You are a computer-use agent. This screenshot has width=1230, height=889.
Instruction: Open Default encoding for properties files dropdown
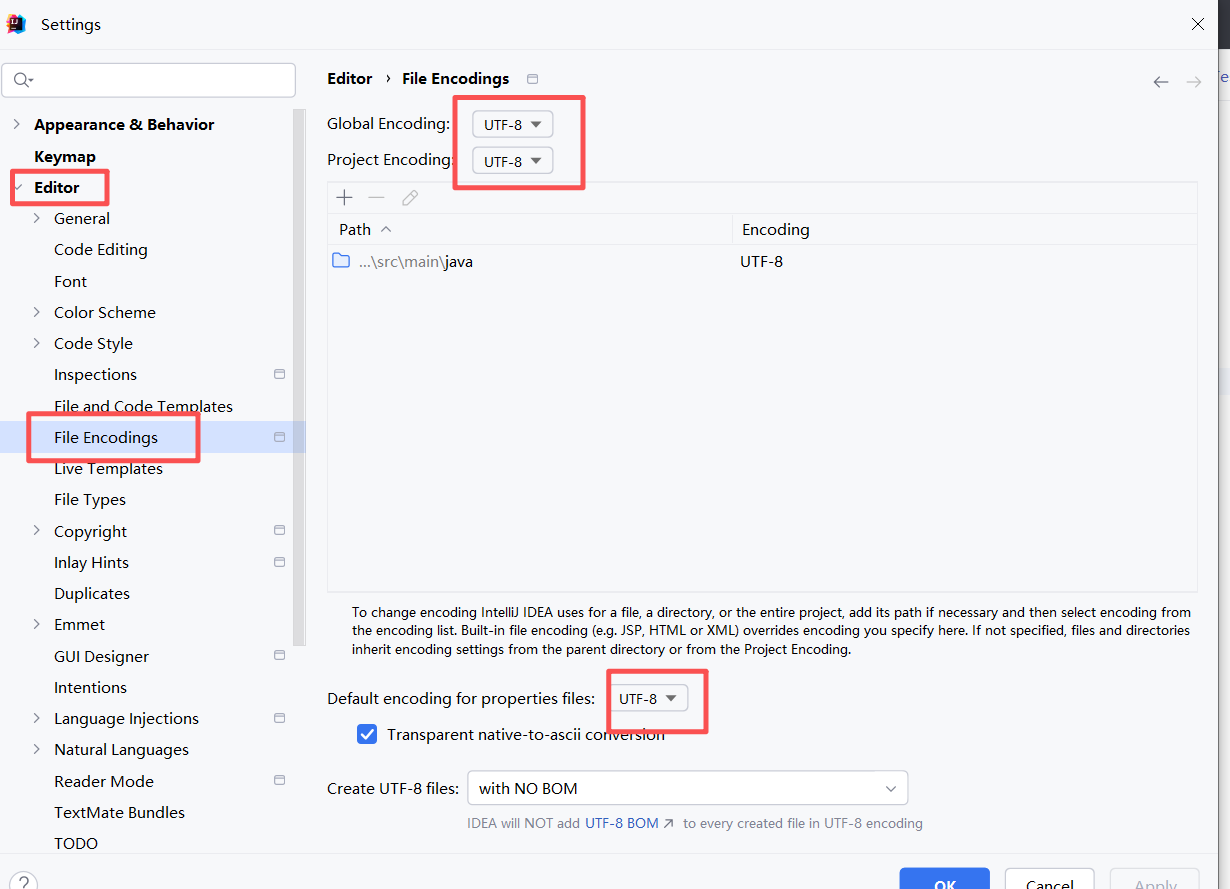point(648,699)
